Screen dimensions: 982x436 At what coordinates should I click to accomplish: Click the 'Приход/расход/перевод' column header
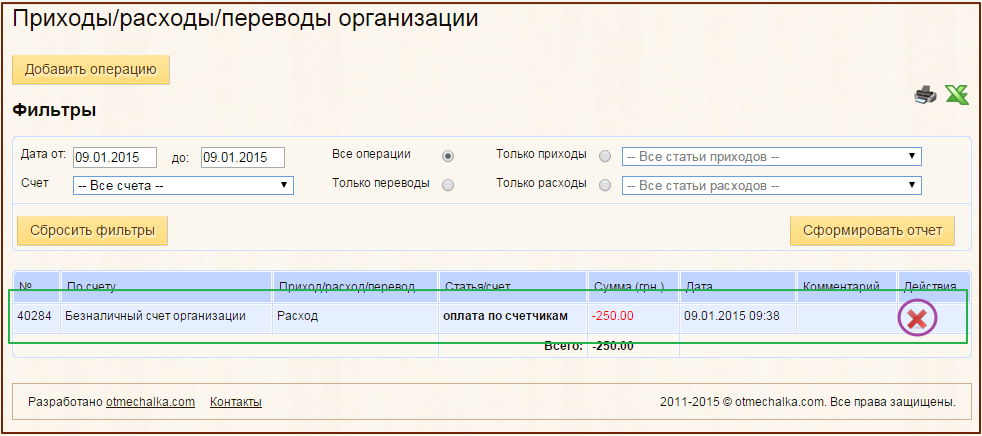tap(356, 286)
